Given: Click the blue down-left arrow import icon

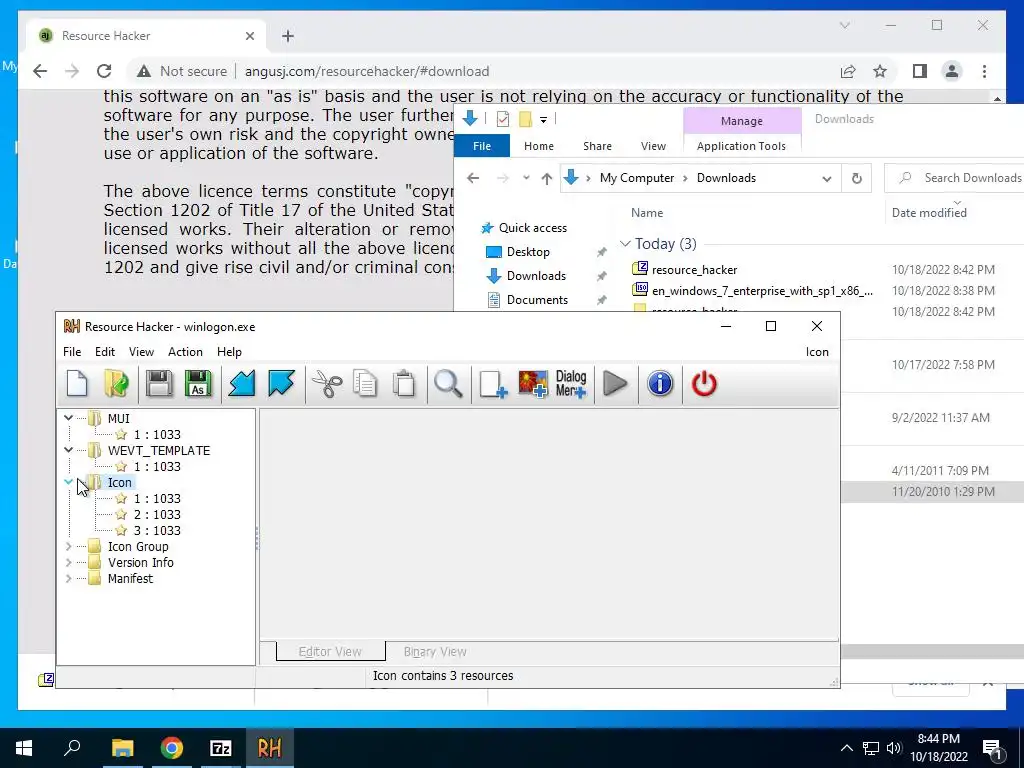Looking at the screenshot, I should coord(242,383).
